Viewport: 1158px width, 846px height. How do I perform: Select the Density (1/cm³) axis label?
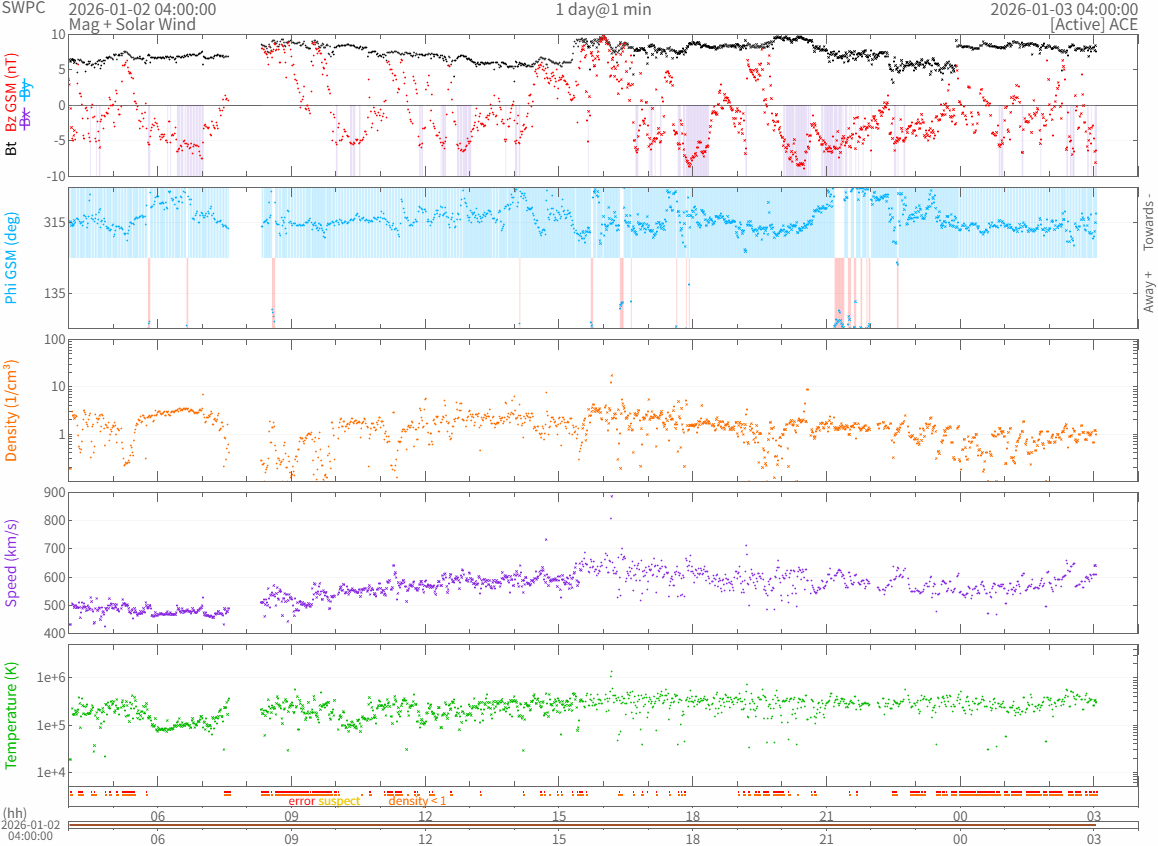tap(12, 410)
